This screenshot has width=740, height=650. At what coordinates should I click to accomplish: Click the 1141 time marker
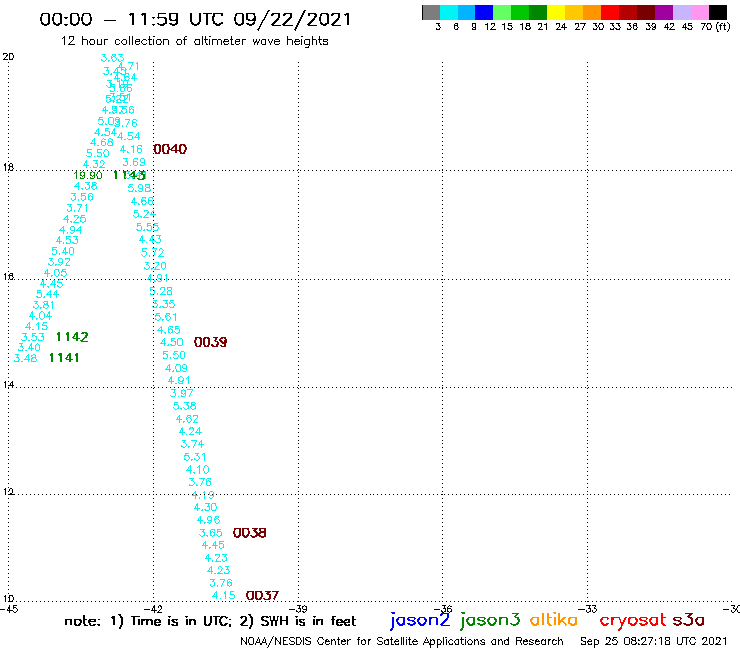[64, 357]
